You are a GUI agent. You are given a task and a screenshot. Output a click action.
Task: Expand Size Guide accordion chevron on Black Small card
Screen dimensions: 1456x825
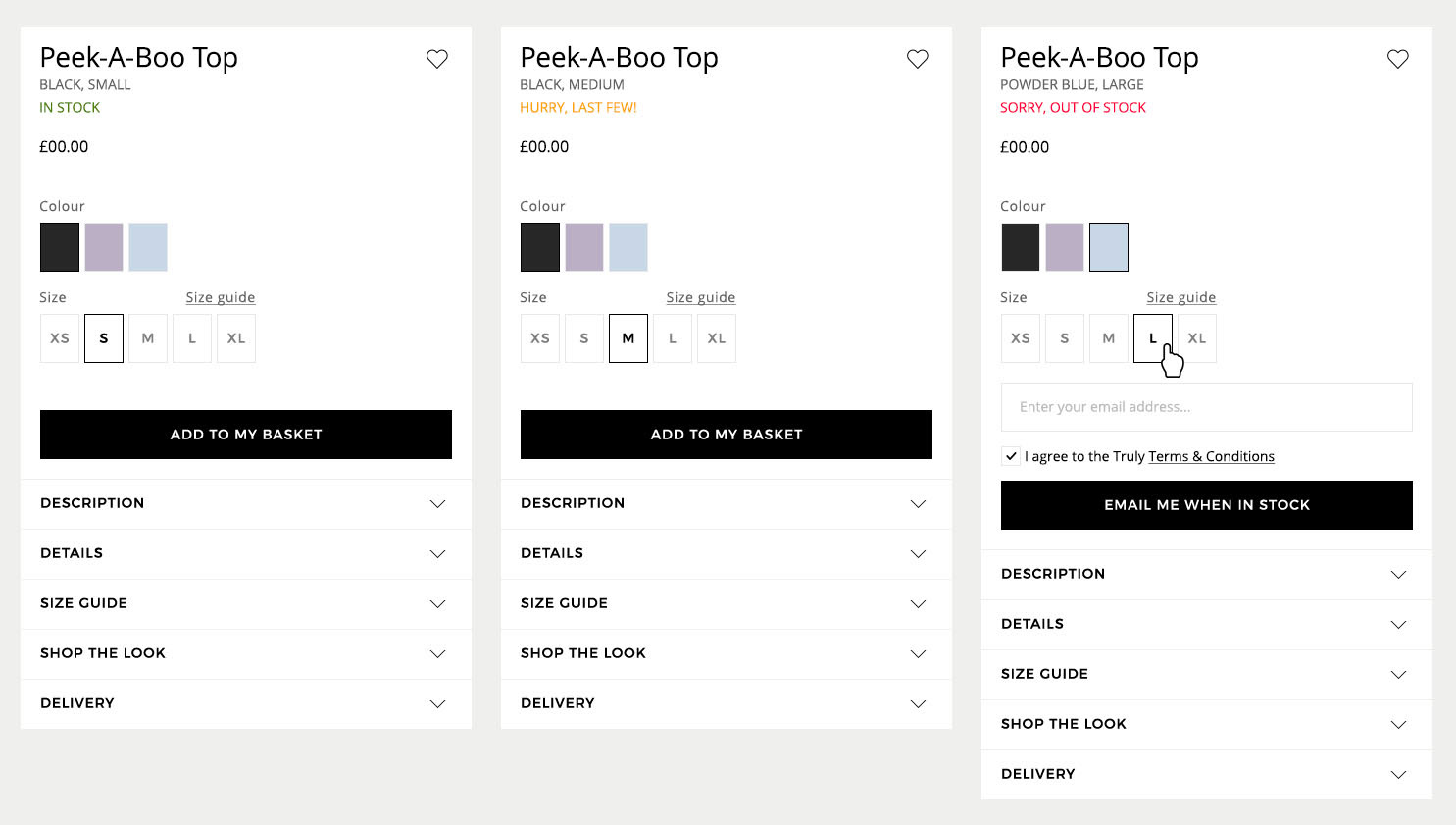[x=437, y=604]
